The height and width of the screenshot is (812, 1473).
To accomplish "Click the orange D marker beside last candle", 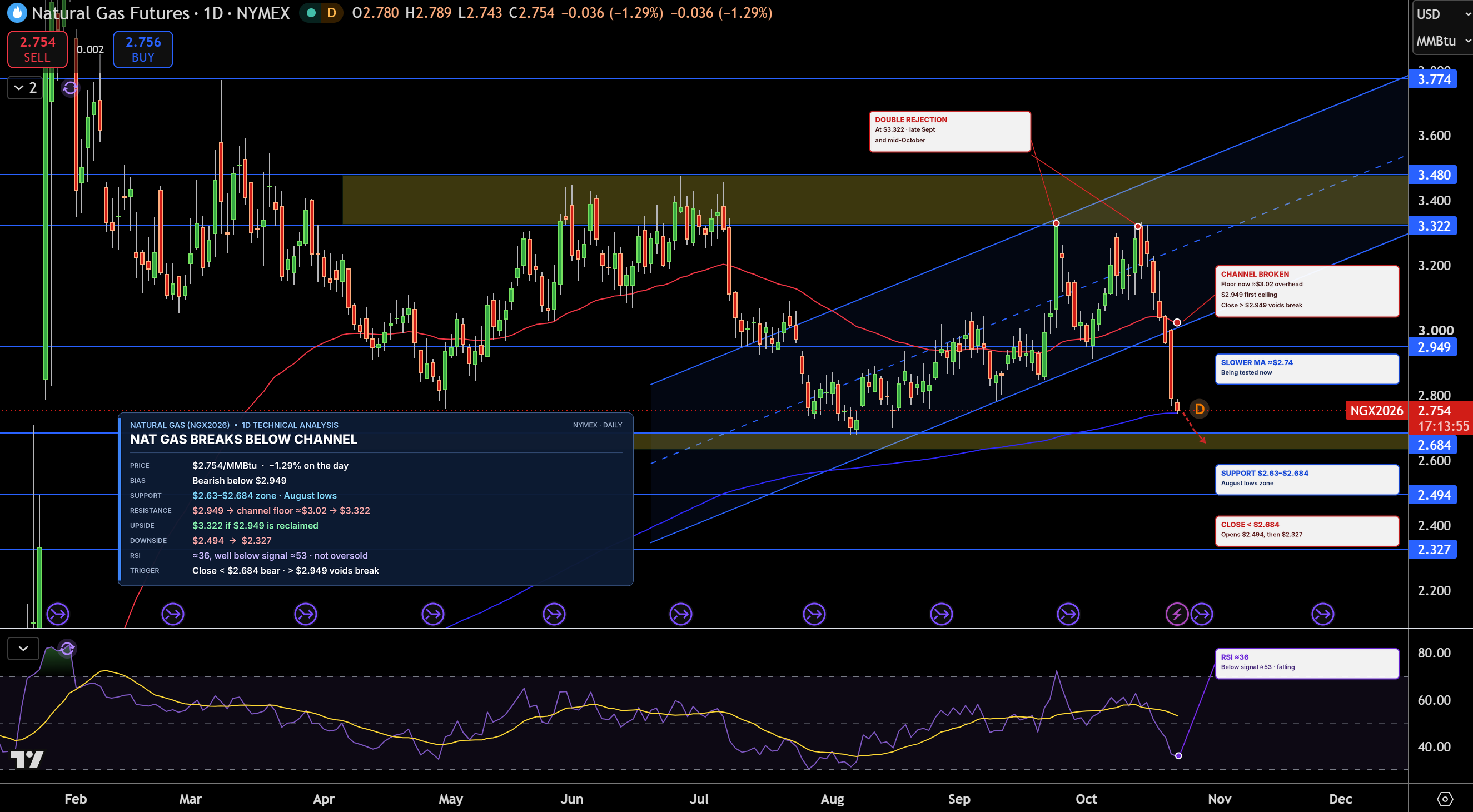I will (x=1199, y=409).
